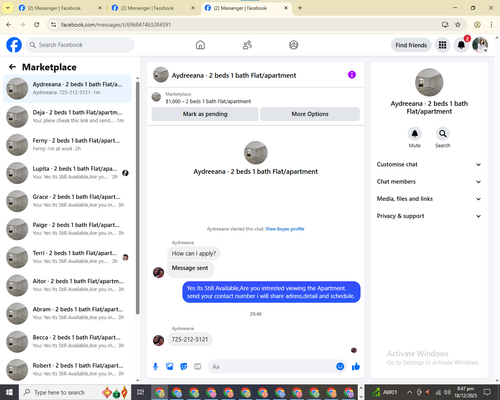
Task: Open the View buyer profile link
Action: pos(285,229)
